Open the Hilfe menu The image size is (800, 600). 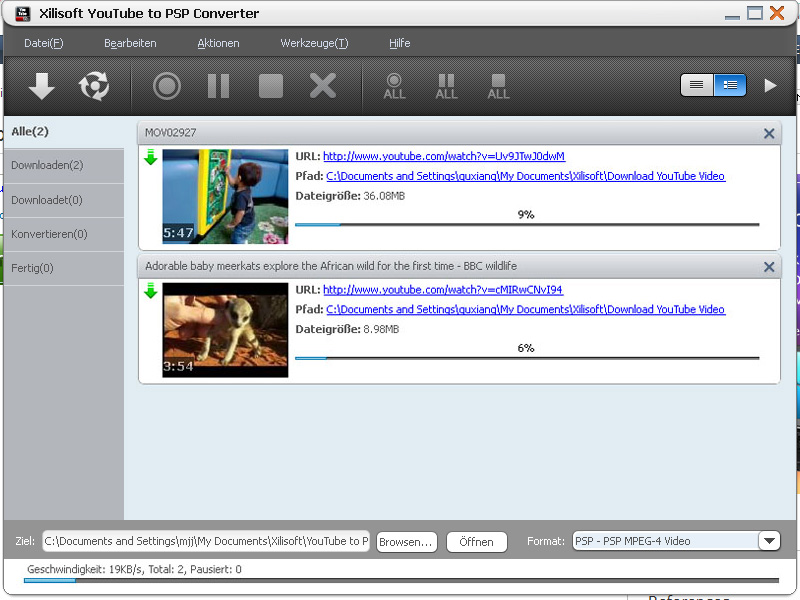click(x=399, y=43)
